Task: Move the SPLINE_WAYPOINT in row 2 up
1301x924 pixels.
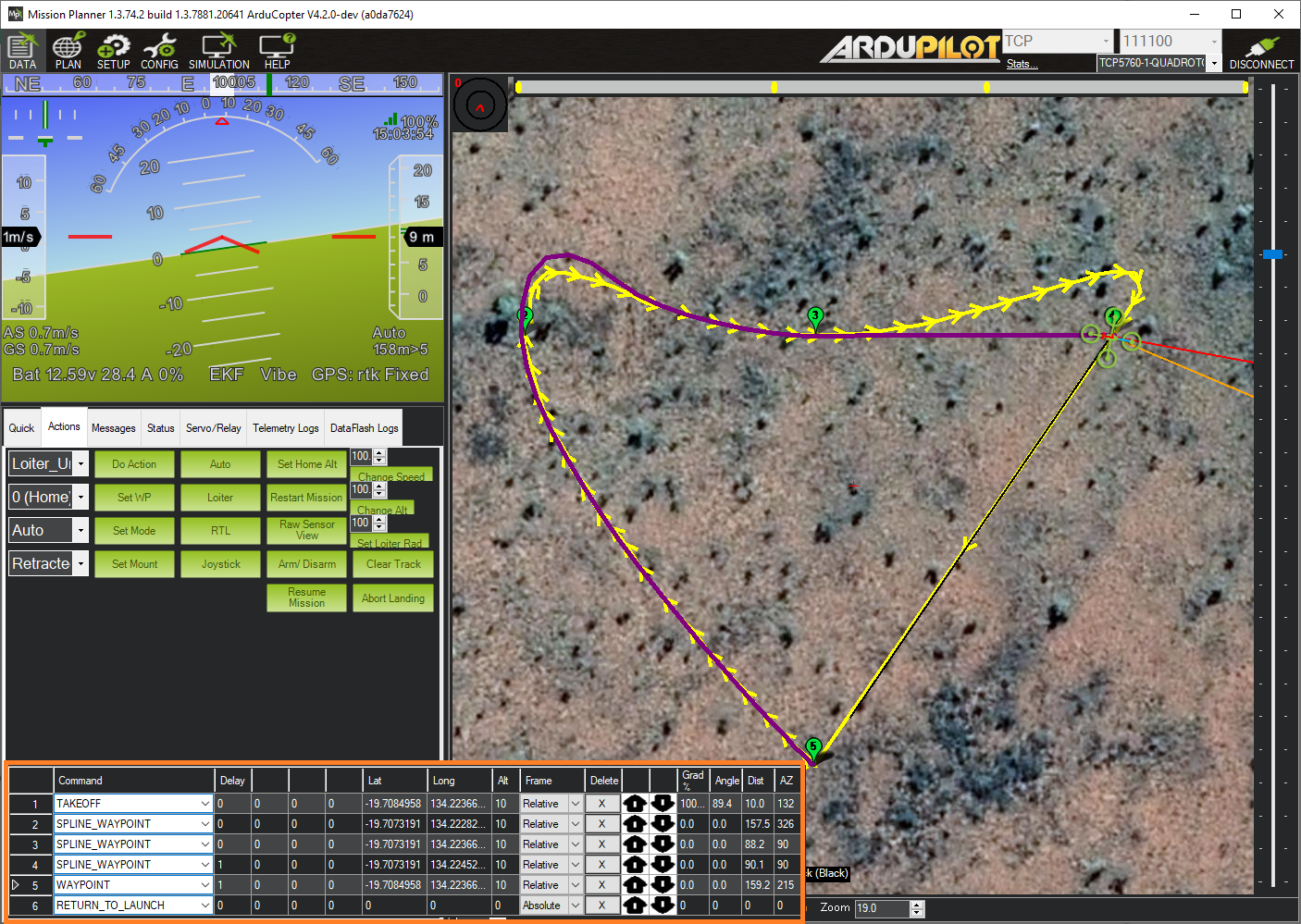Action: tap(636, 823)
